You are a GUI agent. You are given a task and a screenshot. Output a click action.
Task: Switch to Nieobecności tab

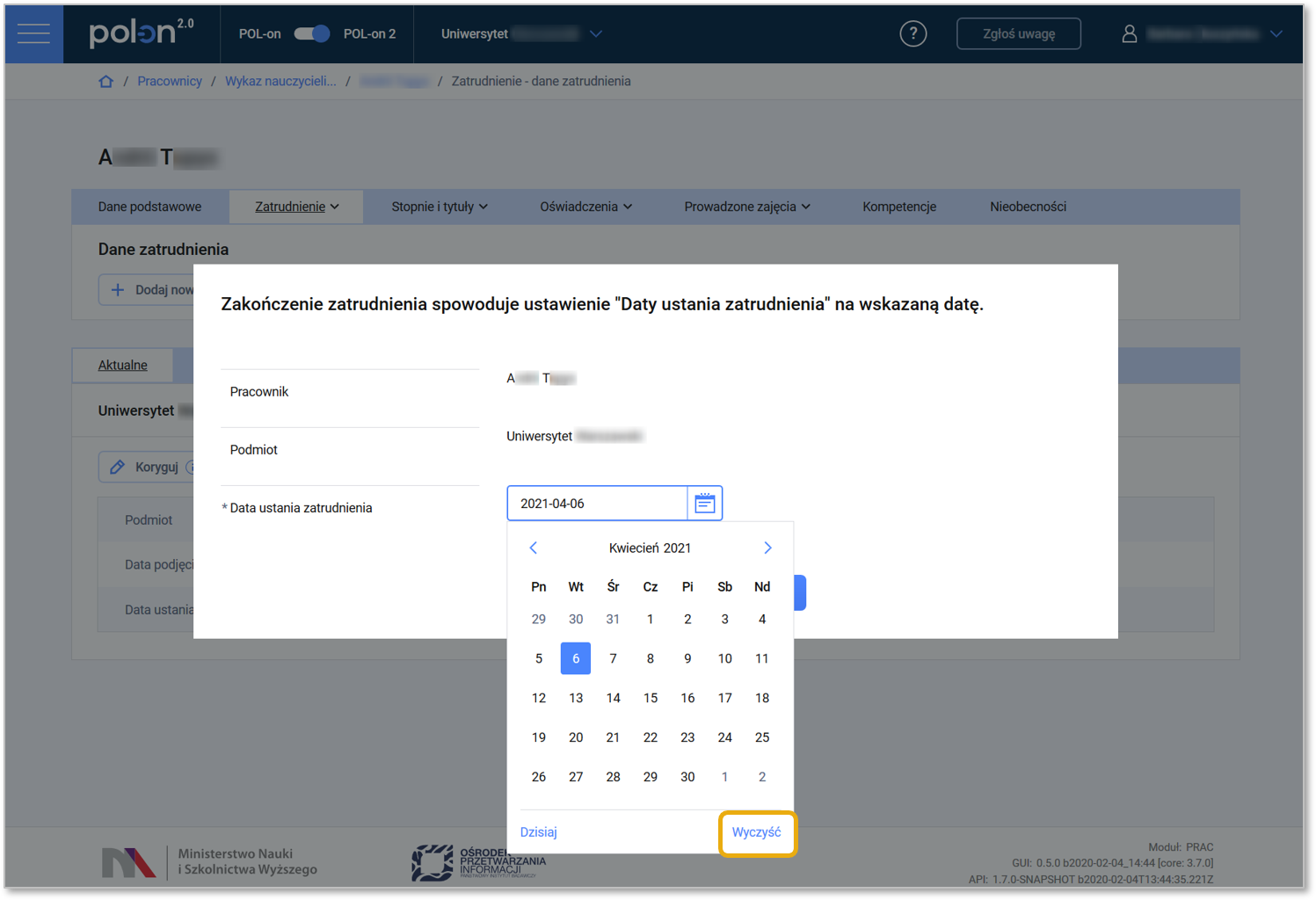pyautogui.click(x=1028, y=207)
